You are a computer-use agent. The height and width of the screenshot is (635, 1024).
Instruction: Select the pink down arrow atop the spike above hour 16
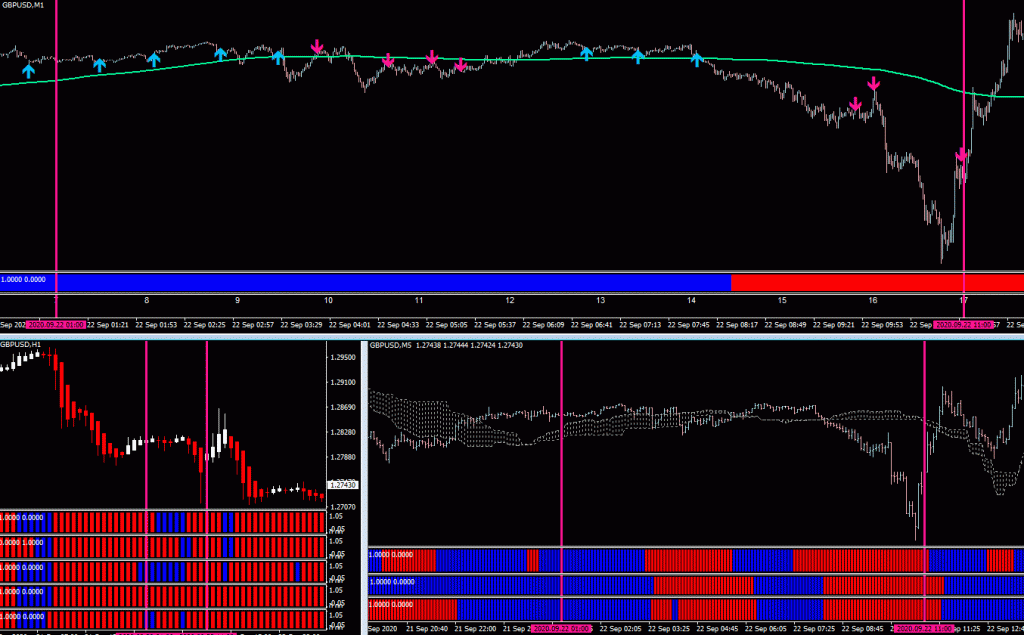point(874,84)
